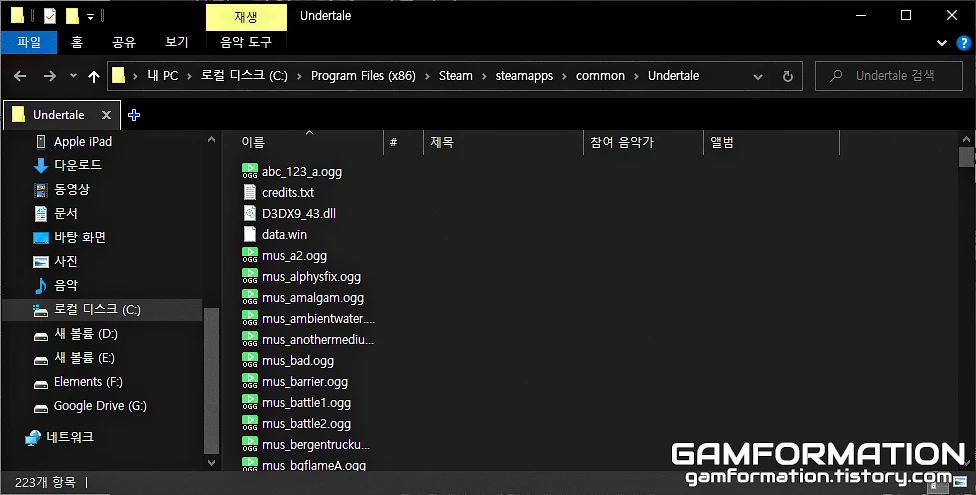The height and width of the screenshot is (495, 976).
Task: Select mus_battle1.ogg file
Action: [306, 403]
